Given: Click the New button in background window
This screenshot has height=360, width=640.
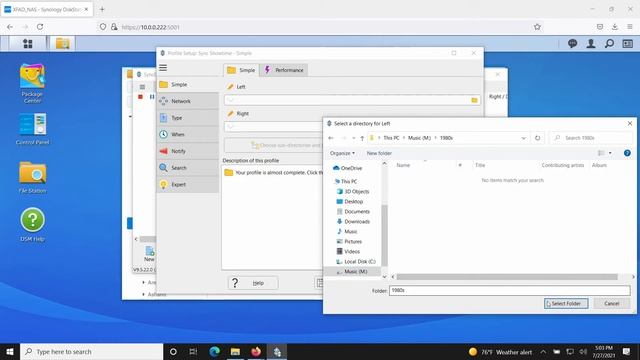Looking at the screenshot, I should tap(149, 254).
